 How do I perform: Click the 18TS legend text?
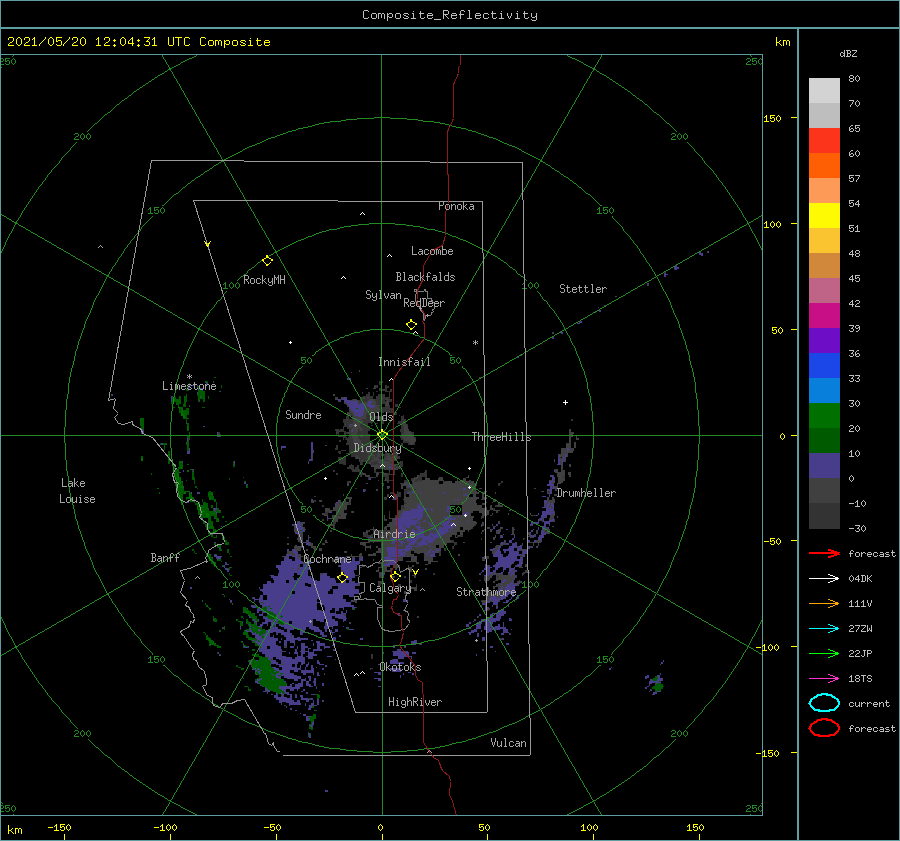pos(860,679)
